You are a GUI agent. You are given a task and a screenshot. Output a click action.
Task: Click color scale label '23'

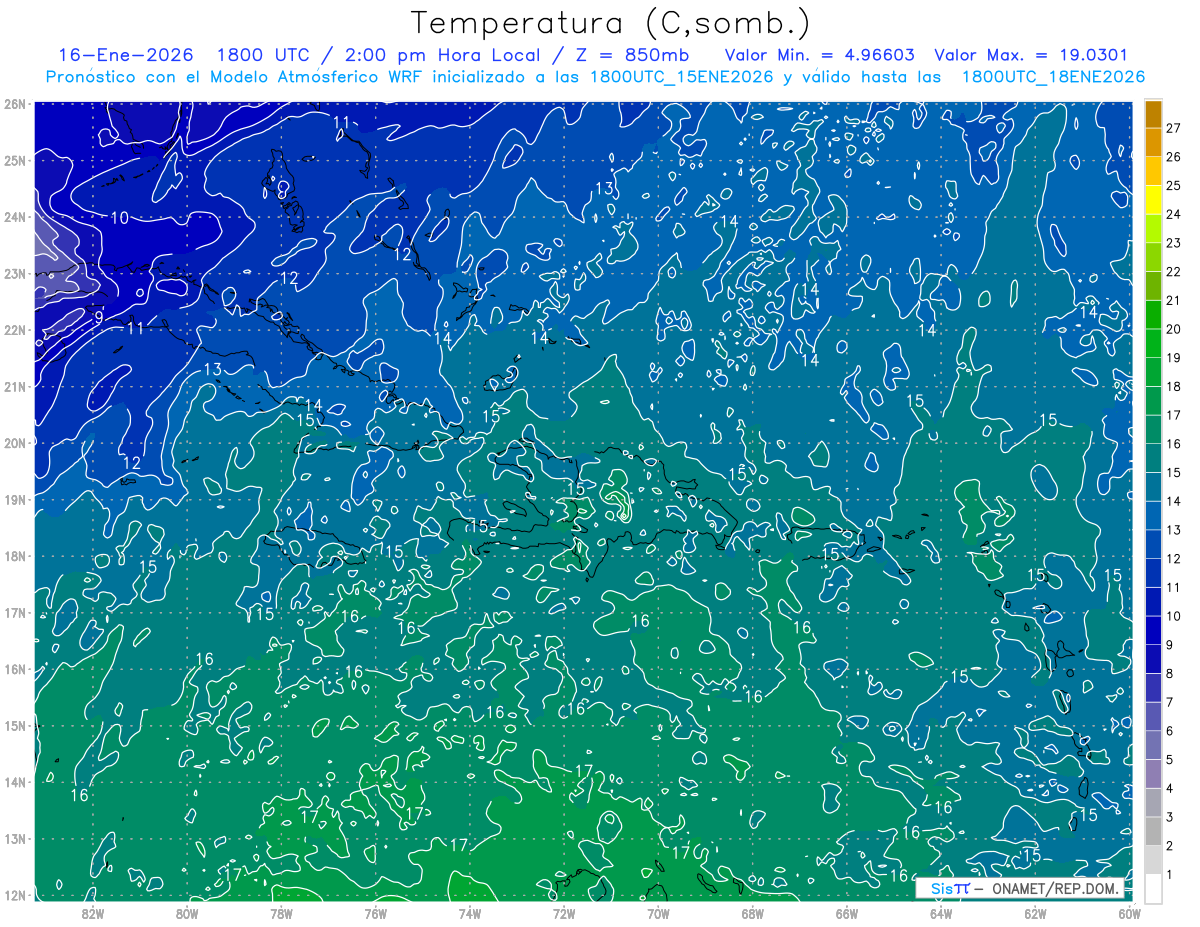[1173, 243]
